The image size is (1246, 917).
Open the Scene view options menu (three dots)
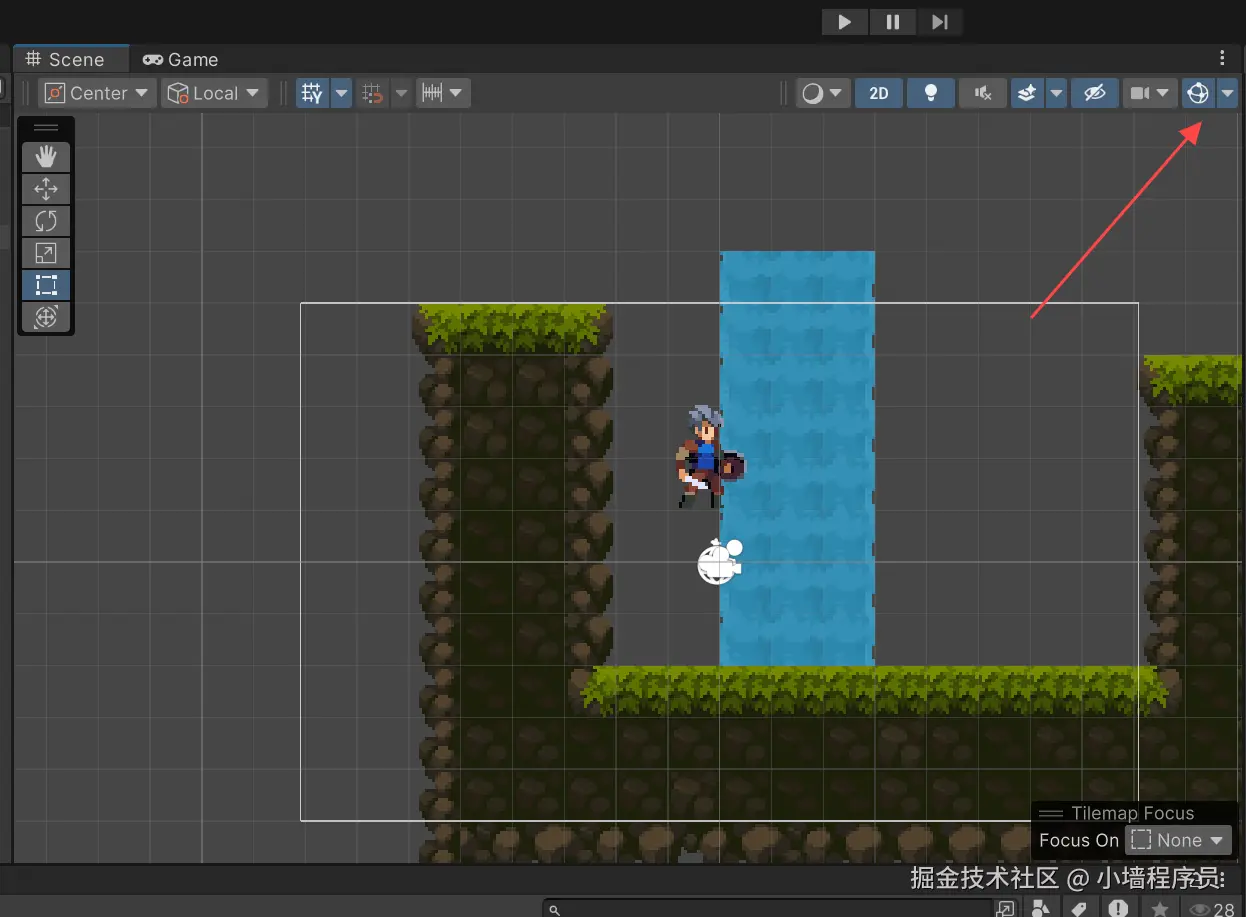pos(1222,58)
